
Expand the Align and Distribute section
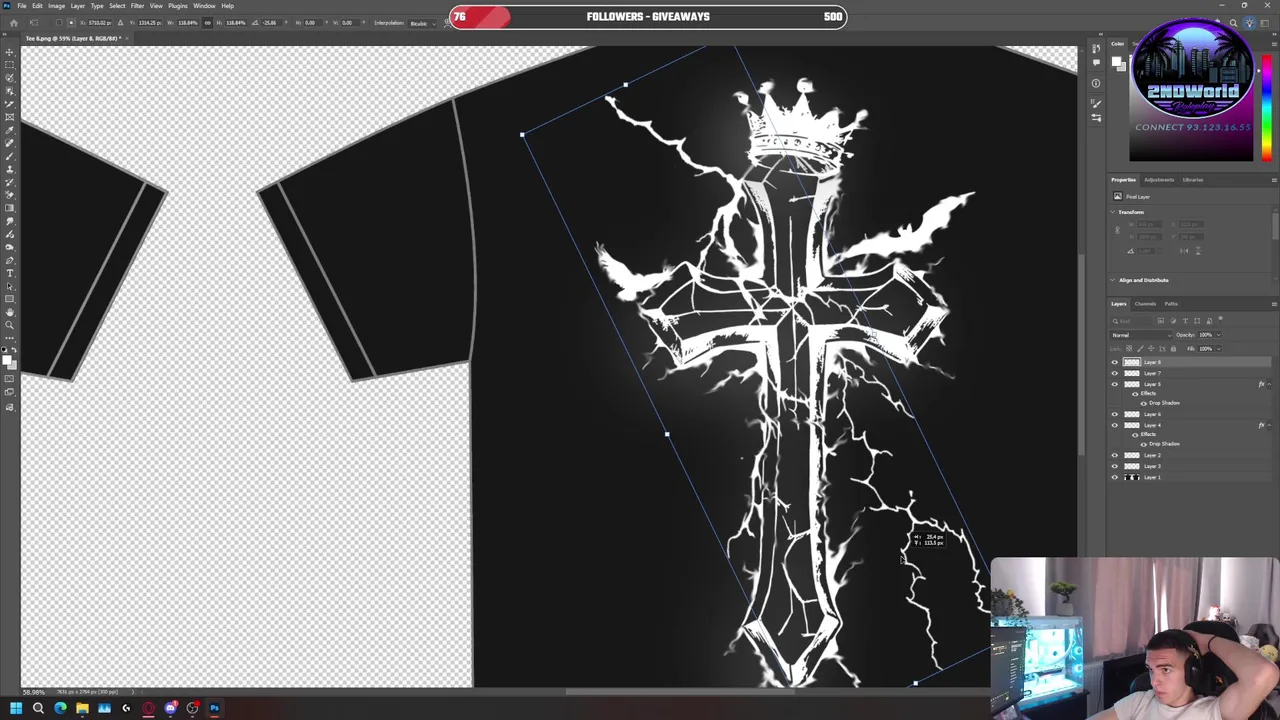click(x=1114, y=280)
